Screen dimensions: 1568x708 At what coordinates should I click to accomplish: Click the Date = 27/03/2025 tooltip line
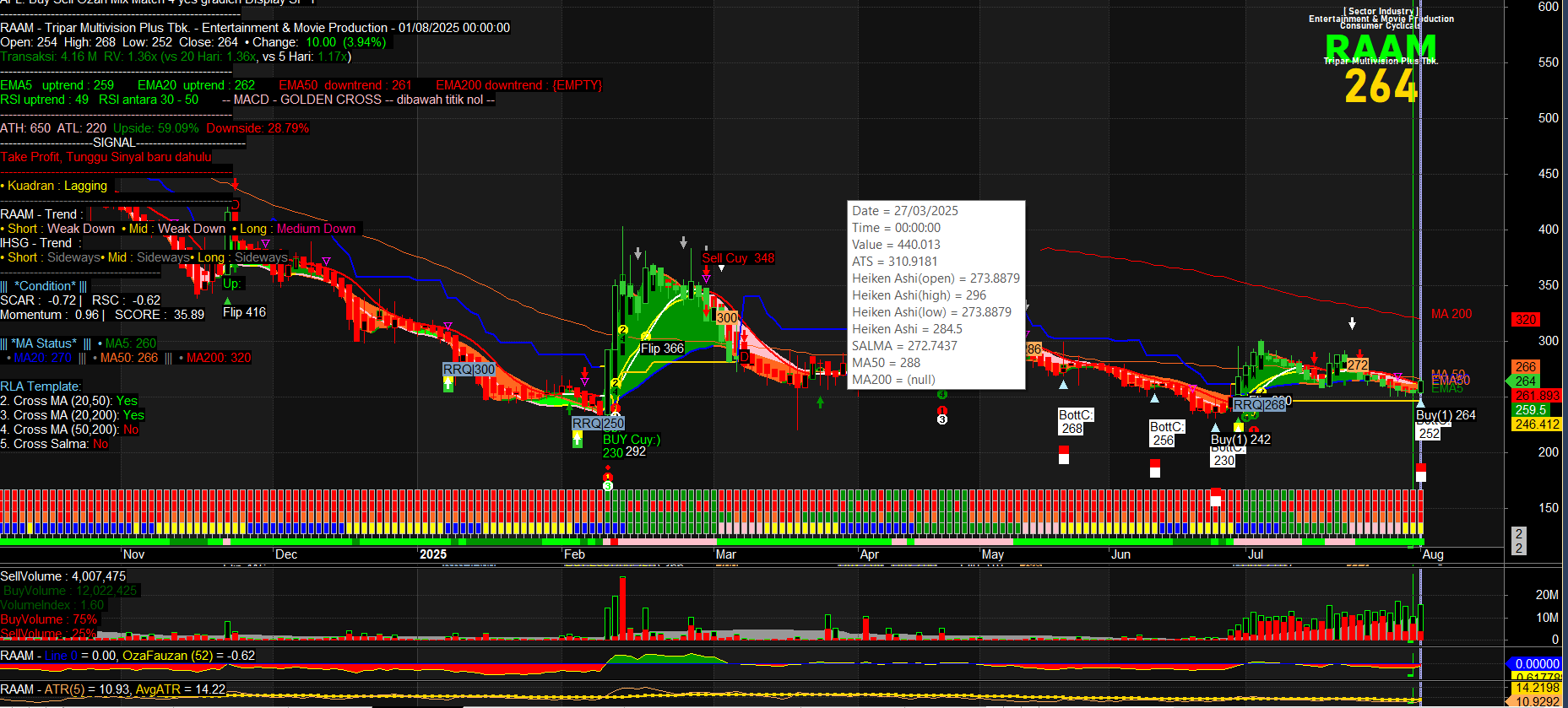905,211
